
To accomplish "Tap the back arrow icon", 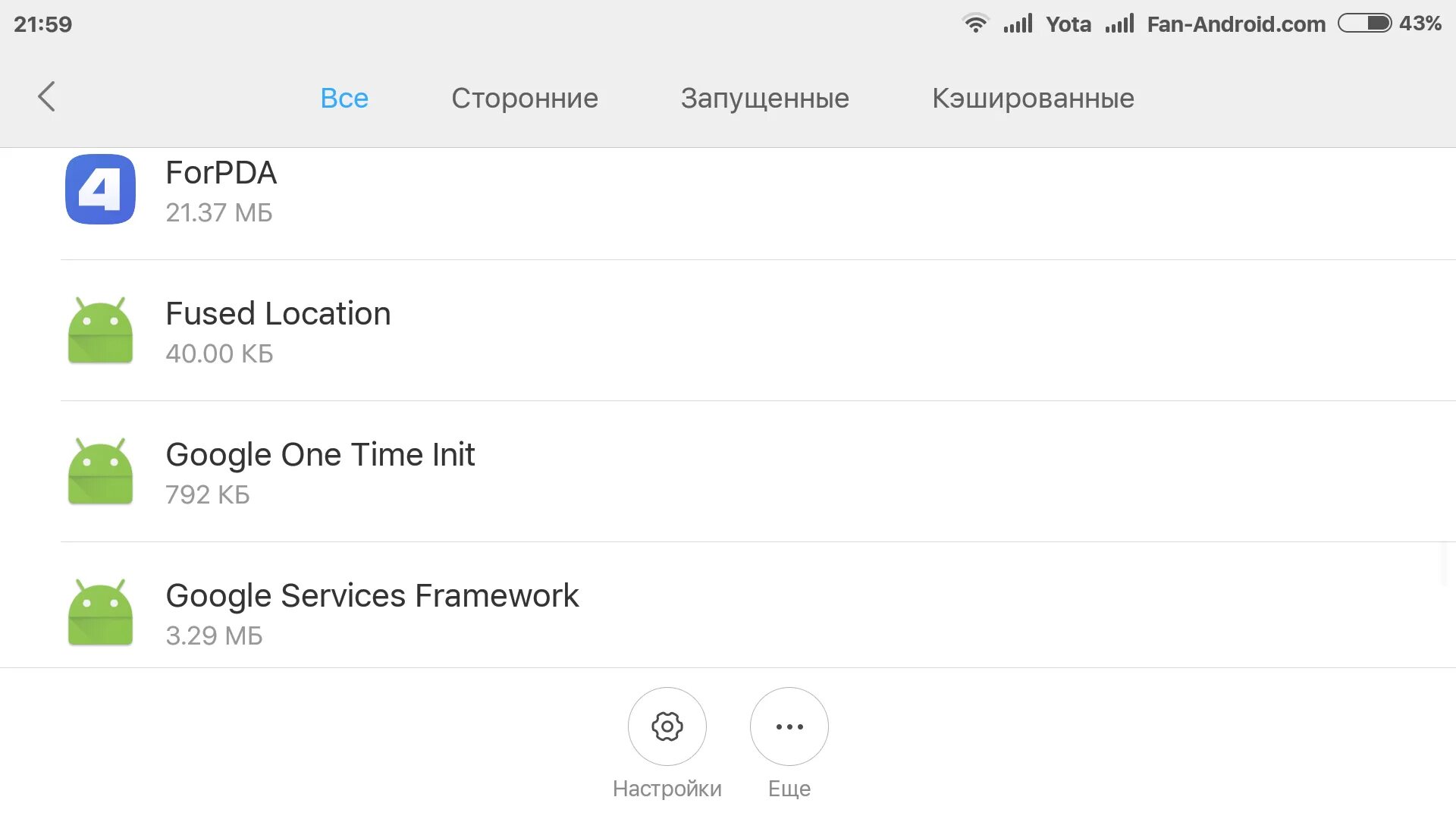I will (47, 97).
